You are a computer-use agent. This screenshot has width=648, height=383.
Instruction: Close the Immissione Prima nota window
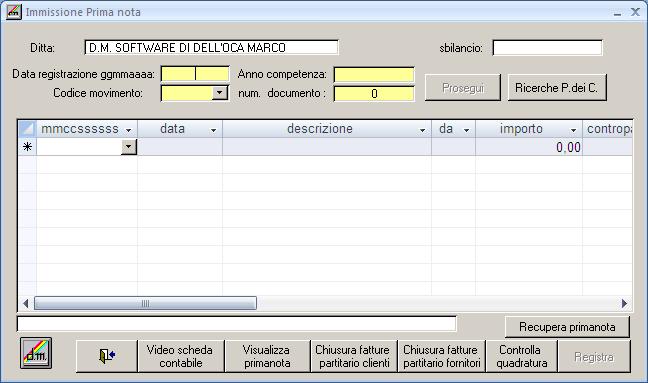(635, 12)
